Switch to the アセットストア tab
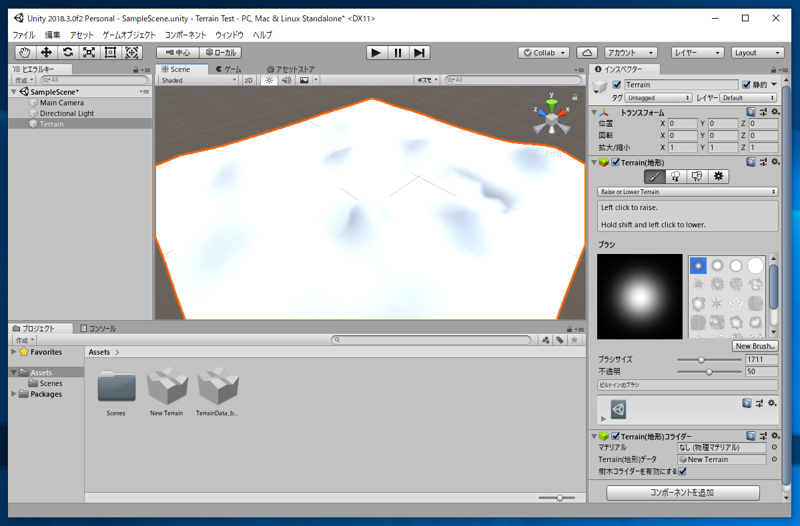800x526 pixels. (x=291, y=69)
